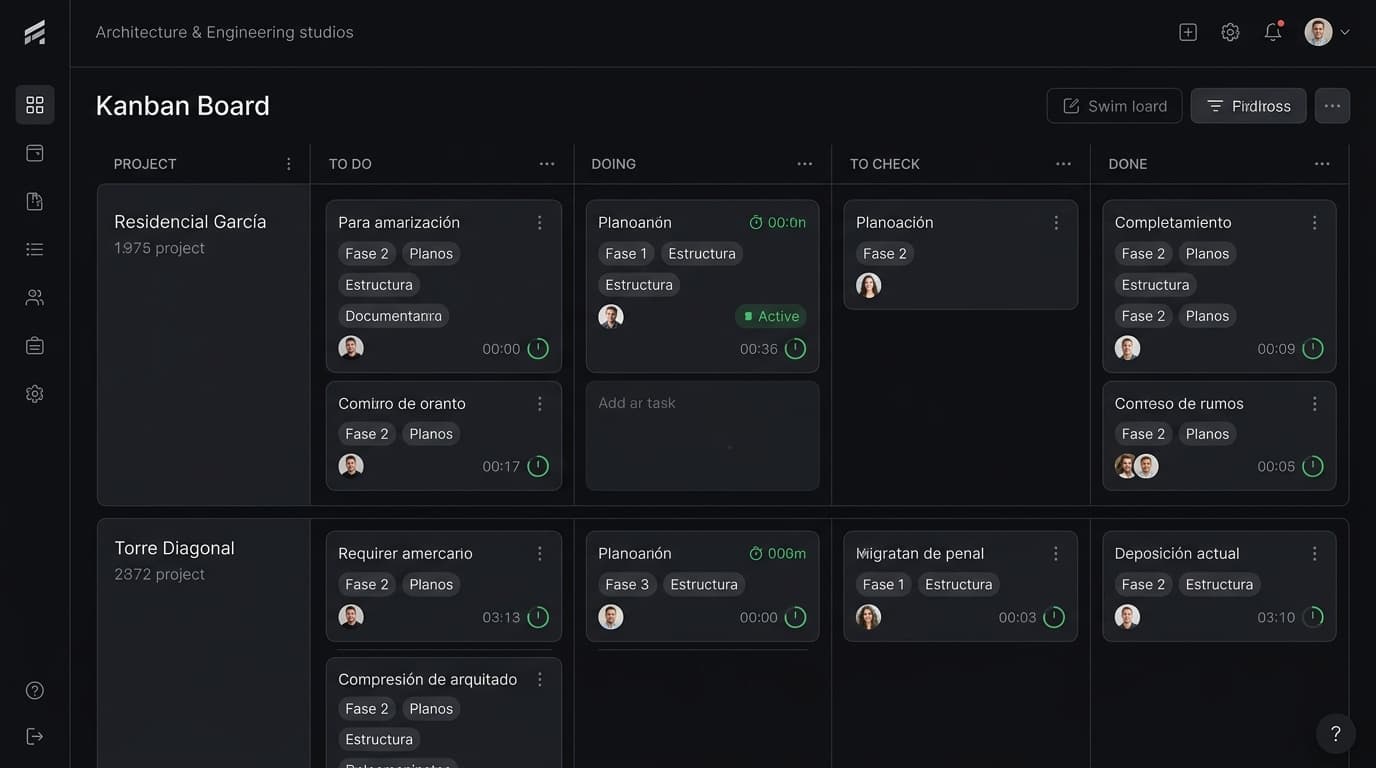The image size is (1376, 768).
Task: Click the Firdlross filter button
Action: (1248, 106)
